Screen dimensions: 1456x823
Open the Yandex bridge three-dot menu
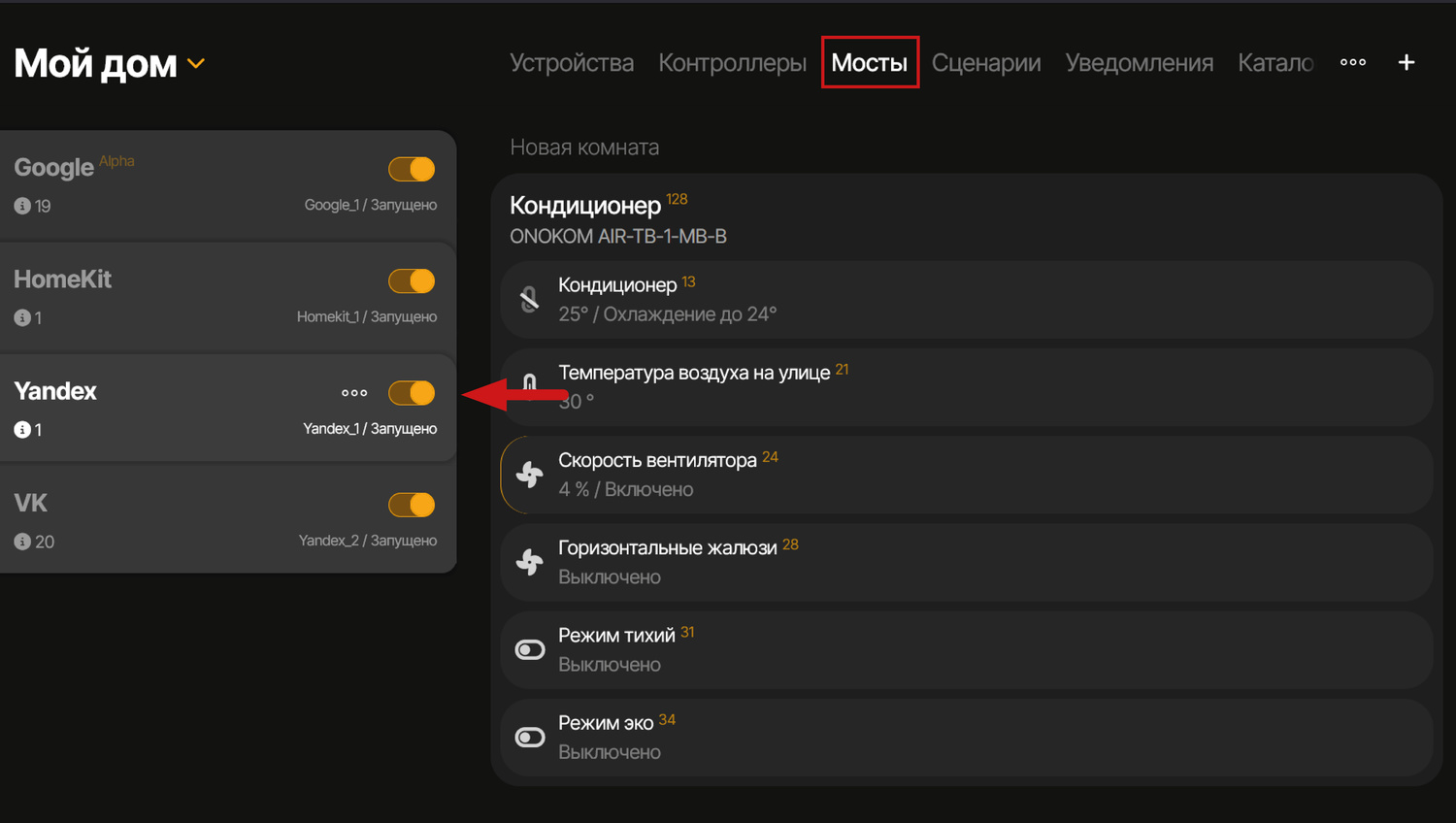[x=354, y=393]
